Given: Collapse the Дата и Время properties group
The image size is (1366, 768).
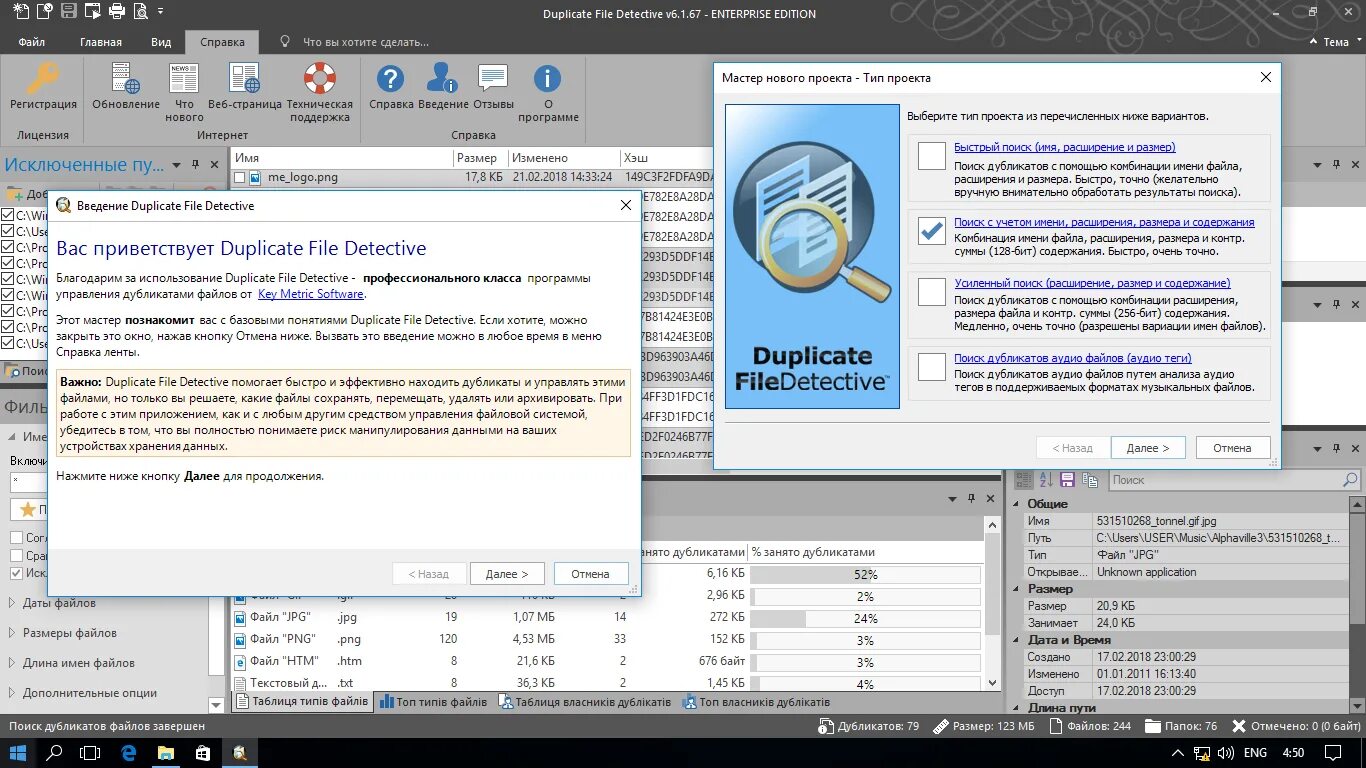Looking at the screenshot, I should coord(1017,640).
